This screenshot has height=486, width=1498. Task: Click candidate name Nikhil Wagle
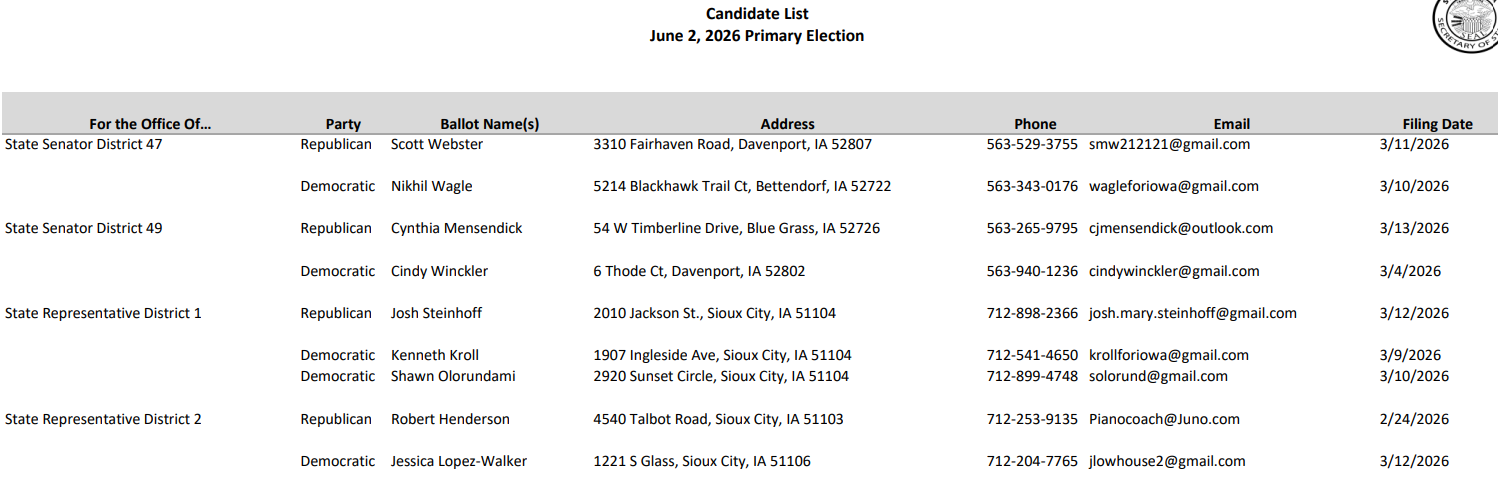click(x=431, y=186)
